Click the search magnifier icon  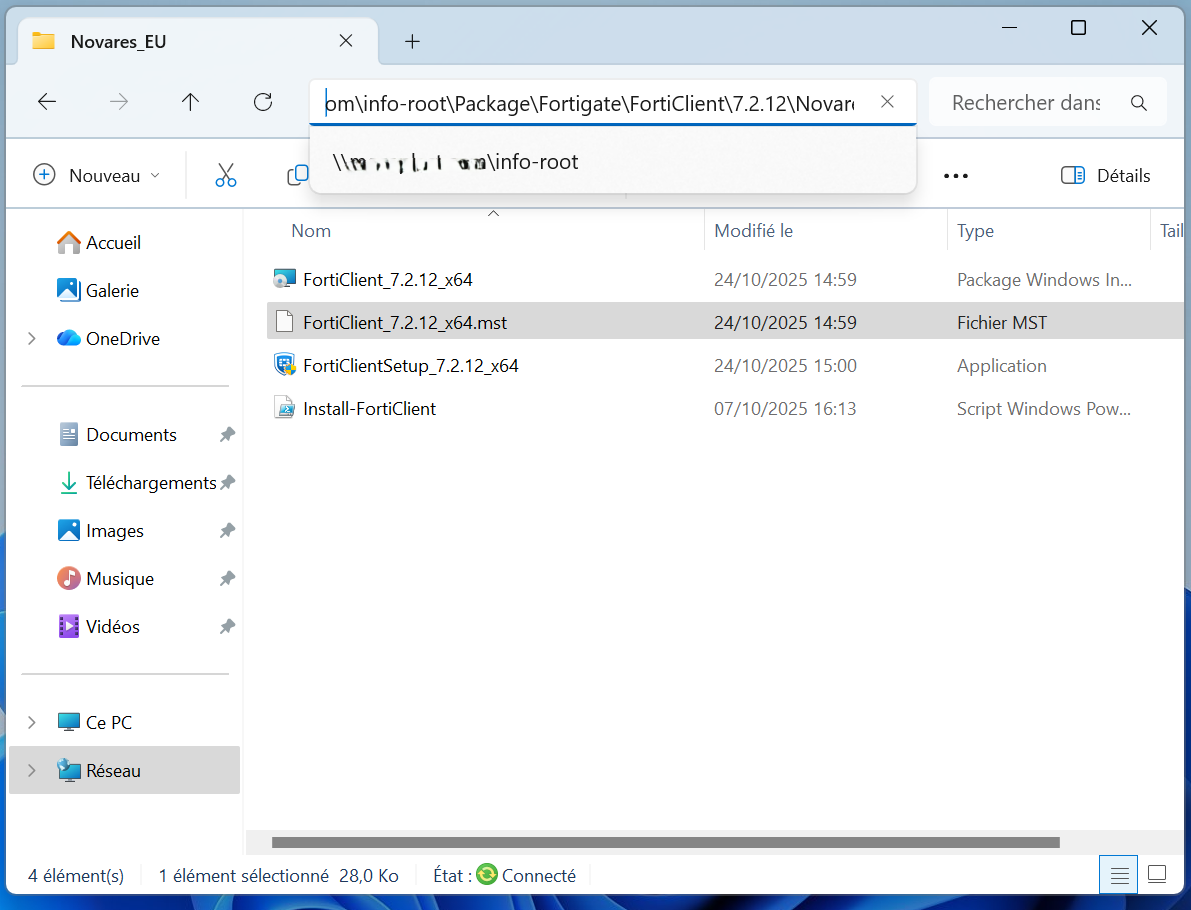point(1138,103)
